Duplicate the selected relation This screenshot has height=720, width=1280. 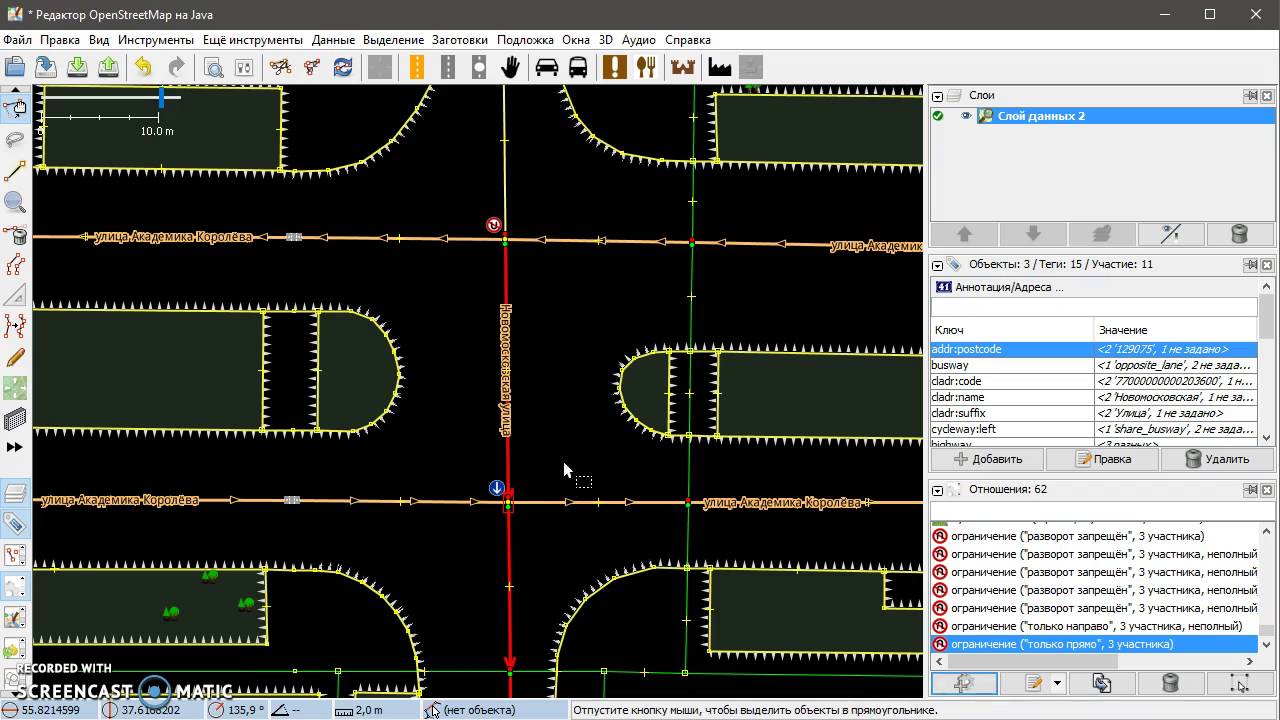point(1102,683)
